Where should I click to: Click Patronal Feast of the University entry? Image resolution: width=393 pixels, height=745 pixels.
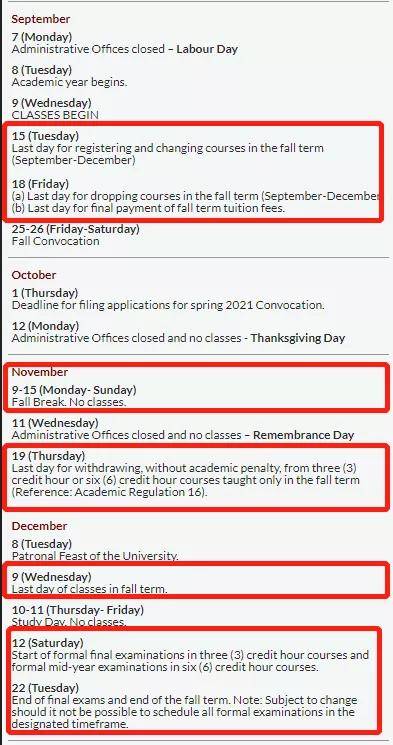(95, 555)
